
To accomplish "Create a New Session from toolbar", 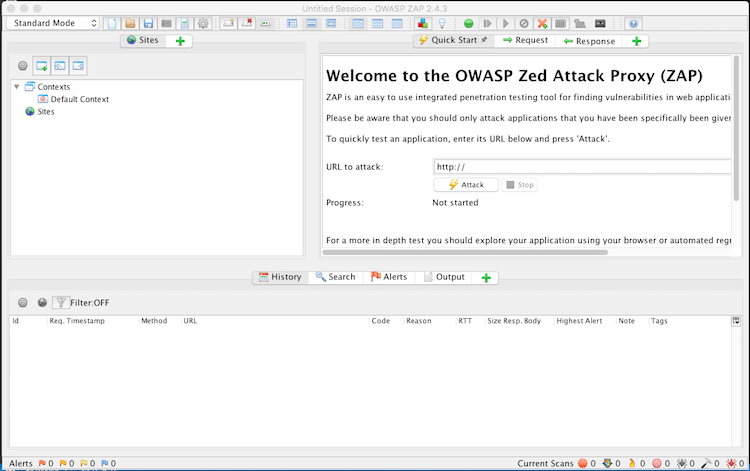I will (x=112, y=23).
